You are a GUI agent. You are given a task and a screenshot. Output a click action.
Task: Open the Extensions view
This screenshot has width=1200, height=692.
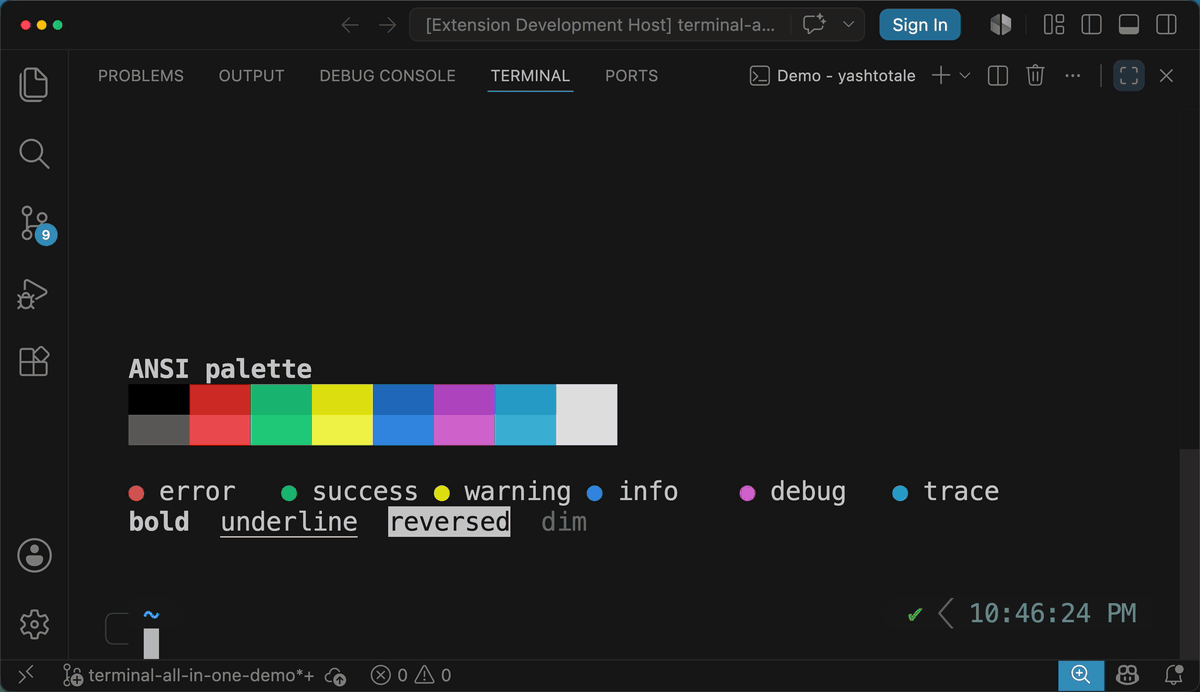click(34, 361)
